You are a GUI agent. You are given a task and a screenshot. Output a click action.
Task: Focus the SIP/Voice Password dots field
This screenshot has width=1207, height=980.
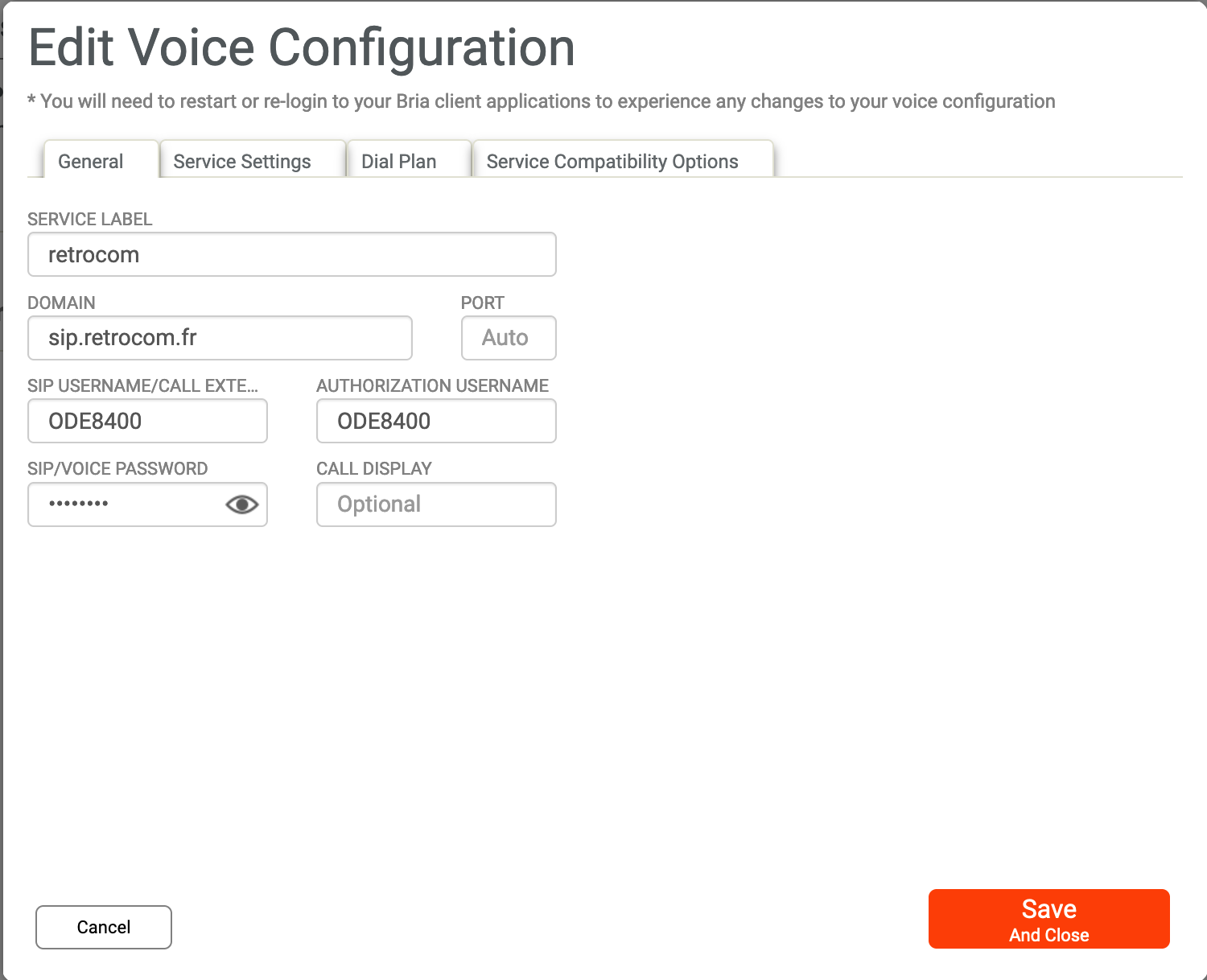[x=125, y=504]
